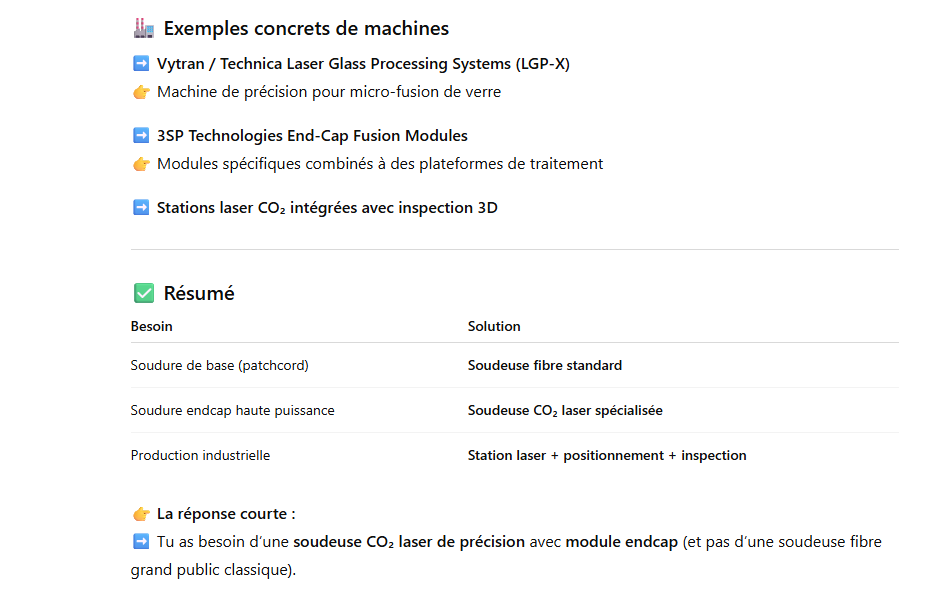Select the Production industrielle table cell
Screen dimensions: 952x600
(x=200, y=456)
